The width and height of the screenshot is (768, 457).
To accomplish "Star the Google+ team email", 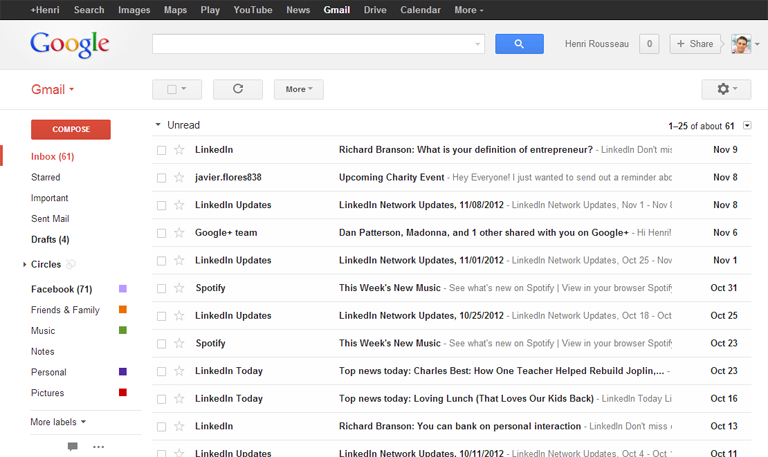I will click(179, 233).
